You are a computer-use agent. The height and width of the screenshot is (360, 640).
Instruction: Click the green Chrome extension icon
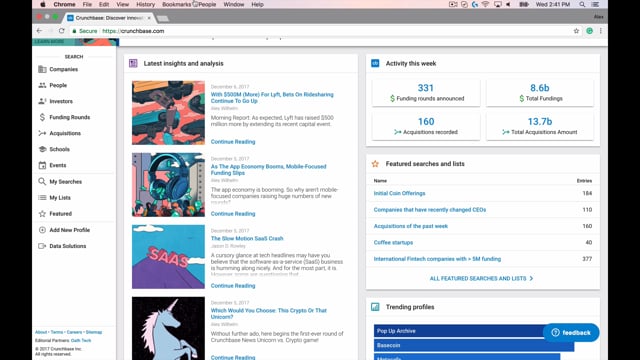[589, 31]
